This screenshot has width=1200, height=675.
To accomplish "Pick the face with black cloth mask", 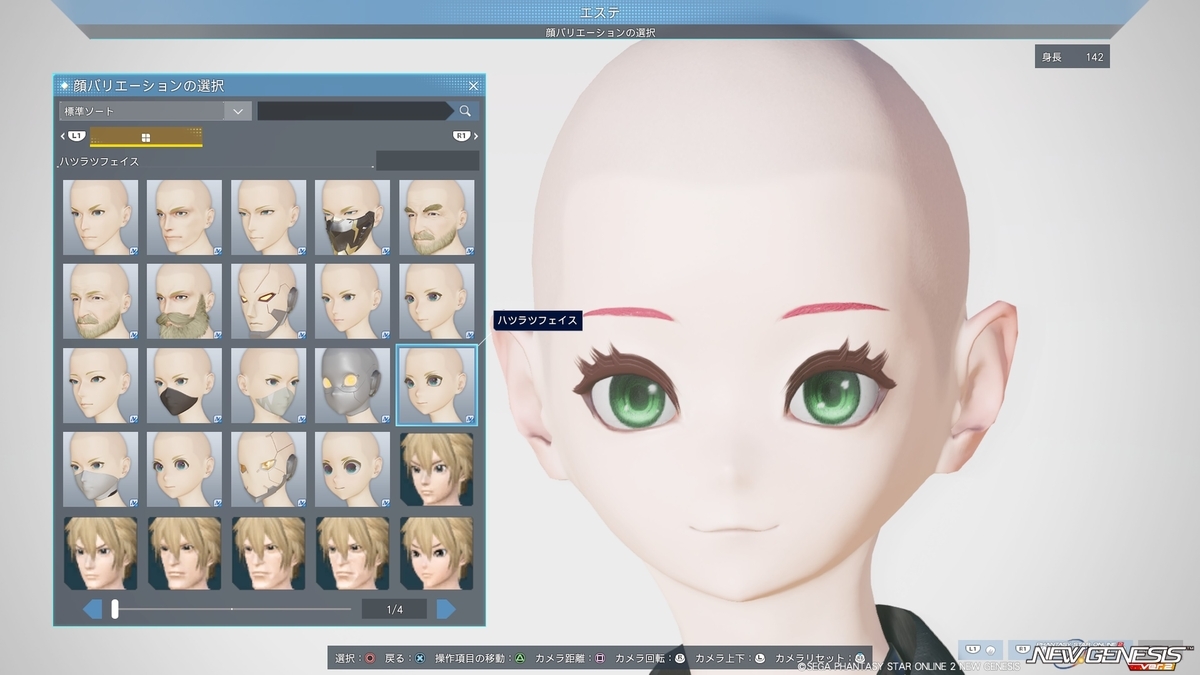I will pyautogui.click(x=185, y=385).
